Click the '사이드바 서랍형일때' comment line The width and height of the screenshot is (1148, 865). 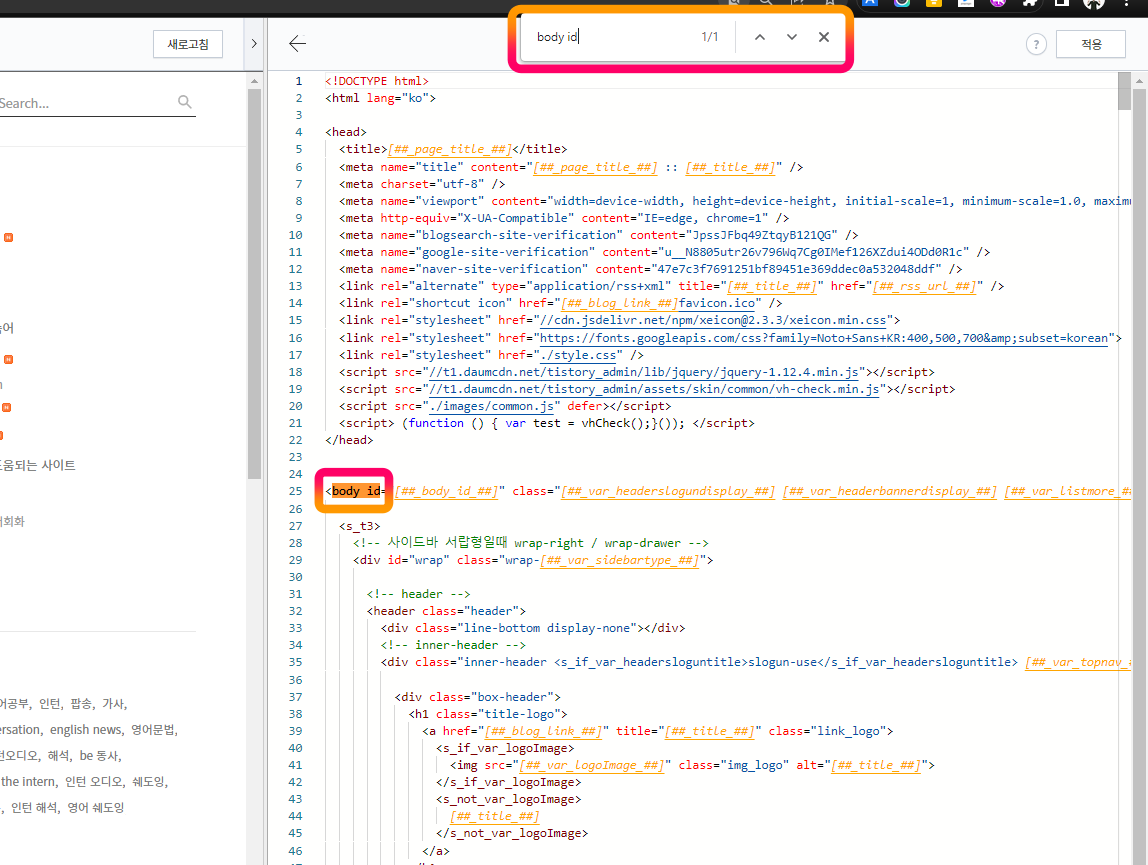[531, 543]
